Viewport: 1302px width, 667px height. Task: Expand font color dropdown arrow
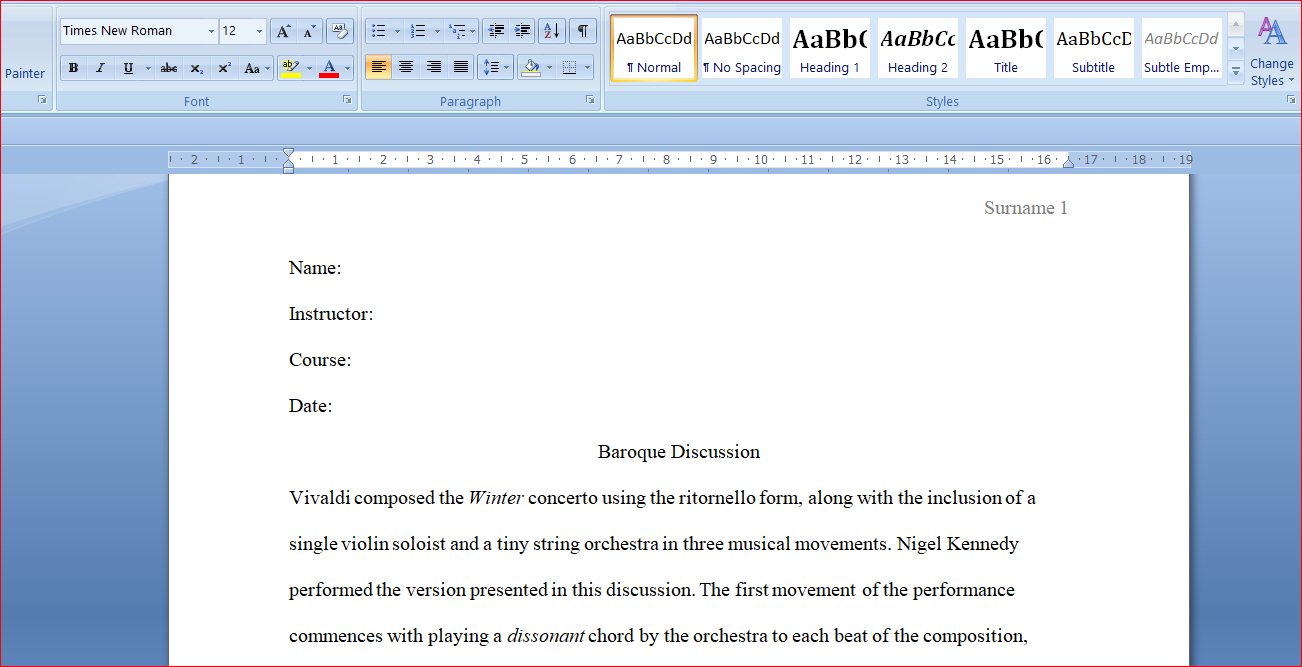[348, 68]
